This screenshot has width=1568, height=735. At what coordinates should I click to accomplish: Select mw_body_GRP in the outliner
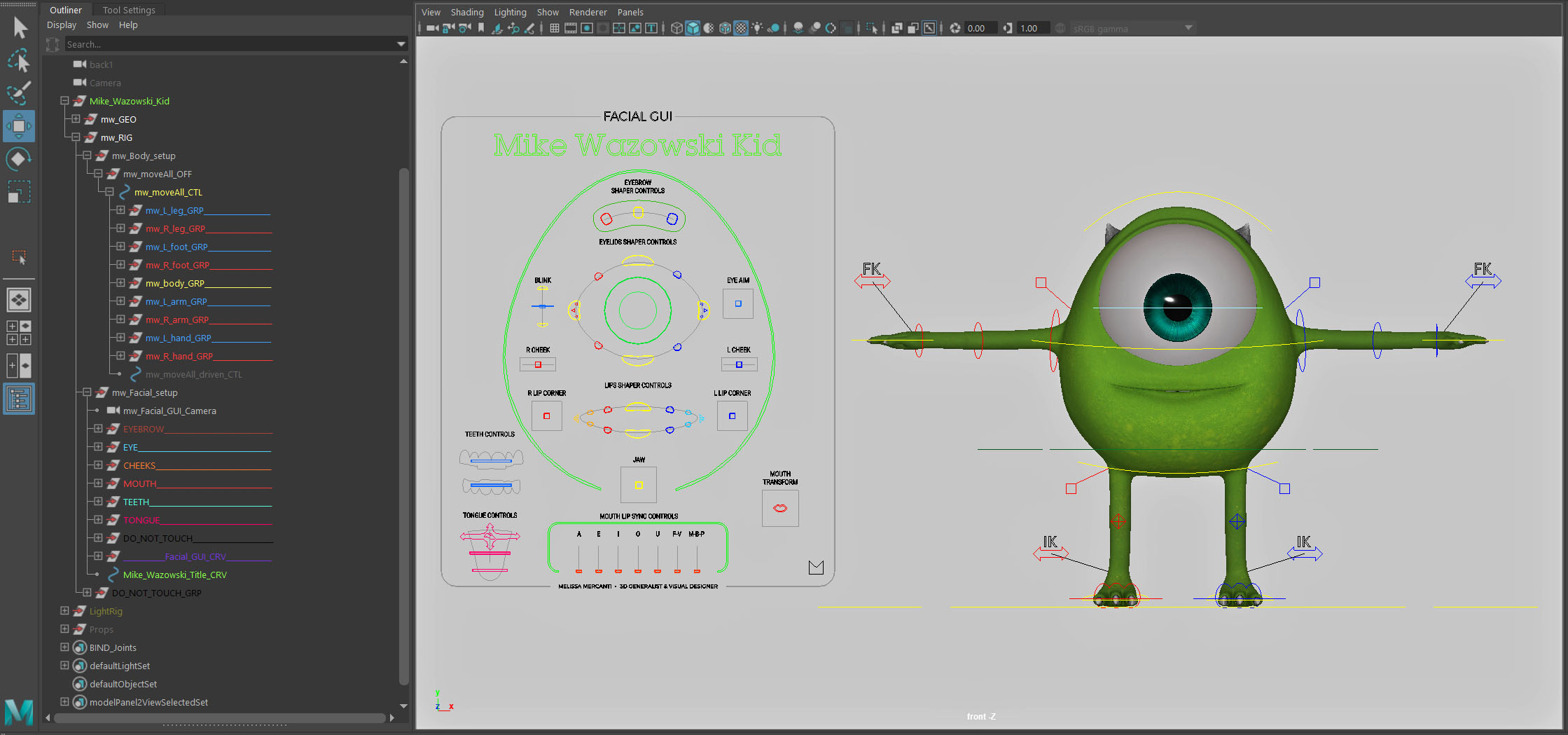(174, 283)
